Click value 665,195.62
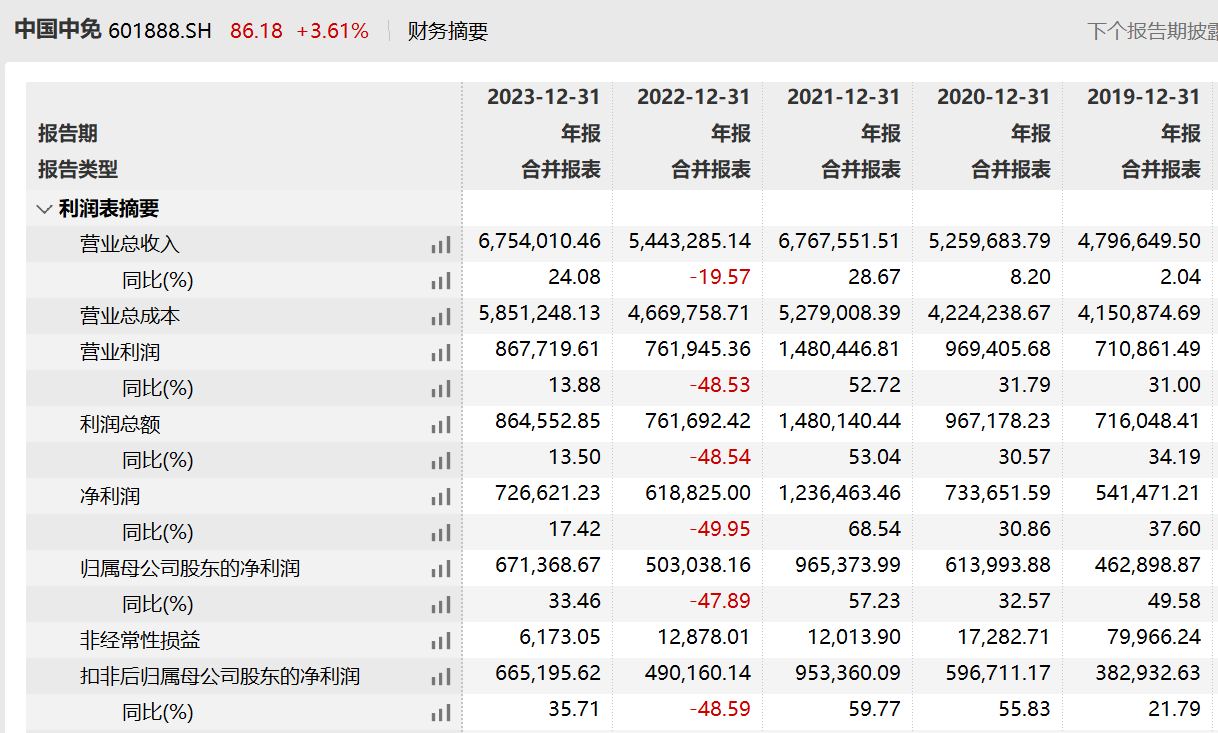1218x733 pixels. click(x=548, y=673)
